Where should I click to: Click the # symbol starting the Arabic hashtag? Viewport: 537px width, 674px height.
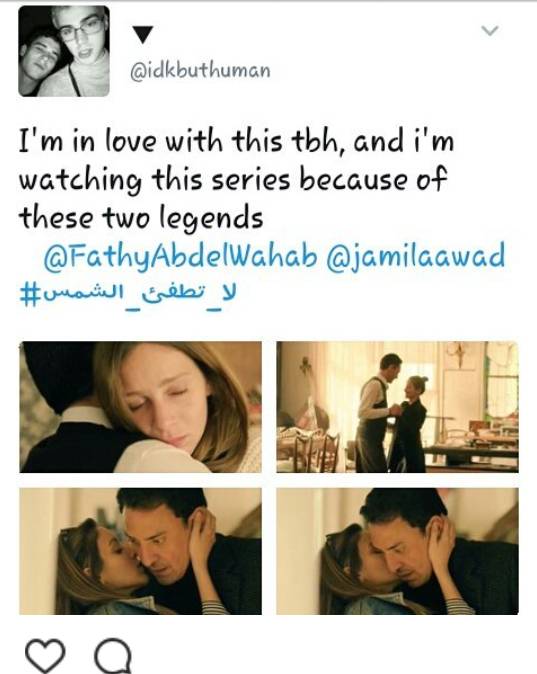click(28, 297)
